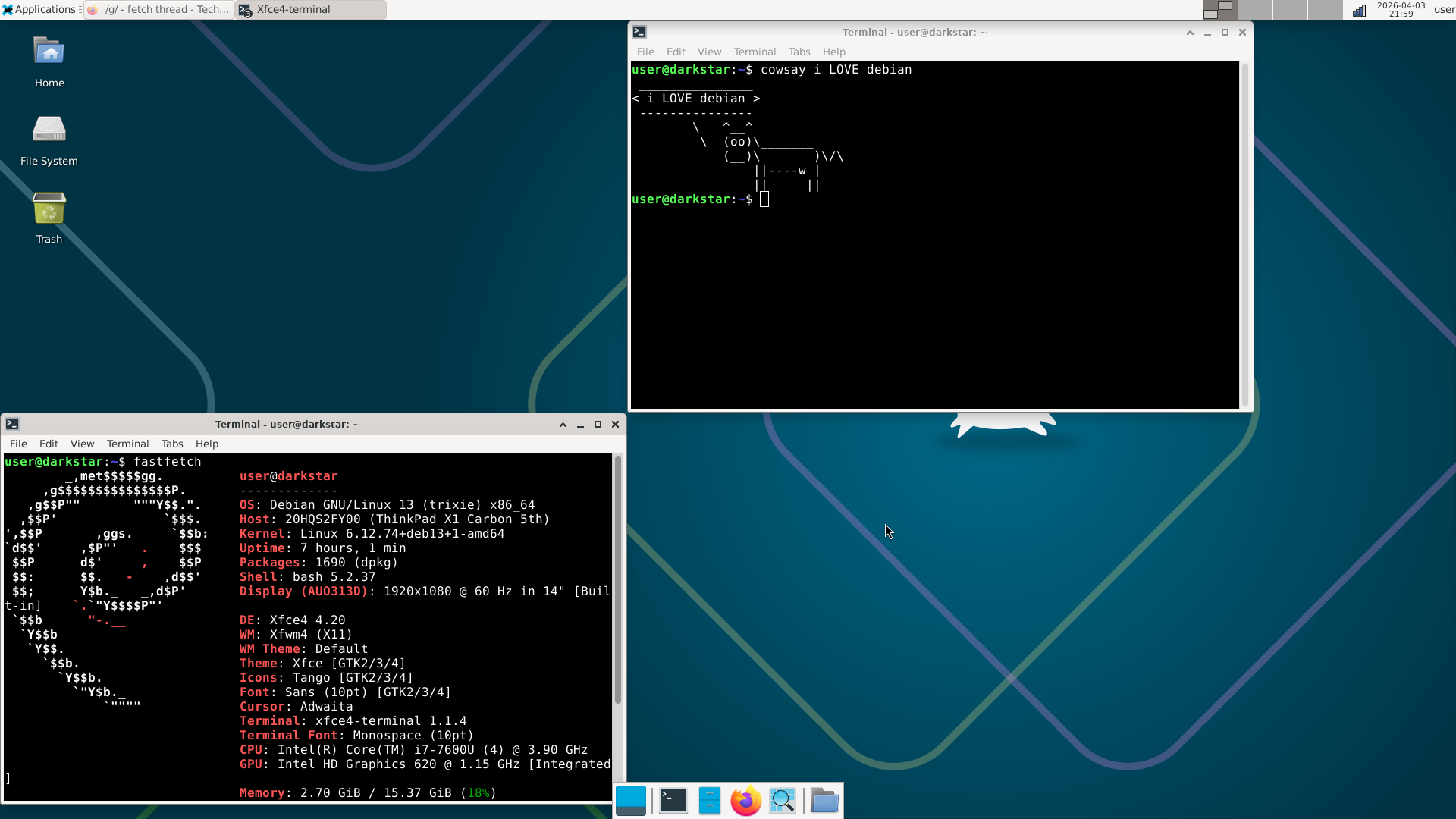Expand the user menu in panel
Image resolution: width=1456 pixels, height=819 pixels.
point(1443,10)
